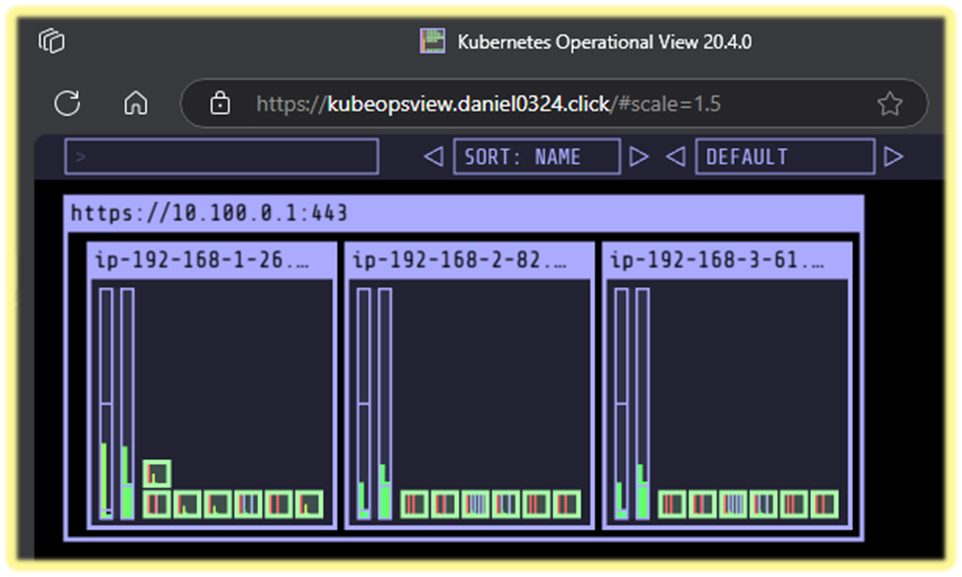962x577 pixels.
Task: Select fifth pod in node ip-192-168-3-61
Action: pyautogui.click(x=795, y=505)
